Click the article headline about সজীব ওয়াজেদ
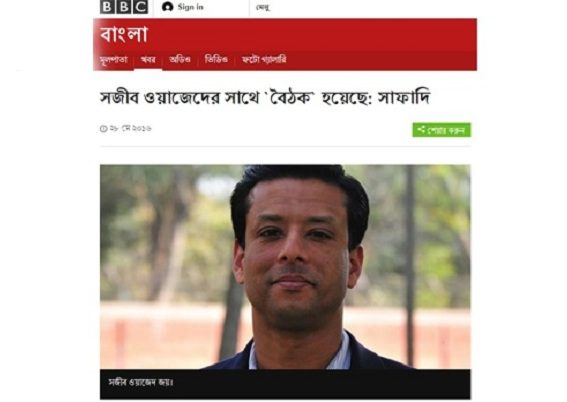The width and height of the screenshot is (567, 402). coord(265,98)
